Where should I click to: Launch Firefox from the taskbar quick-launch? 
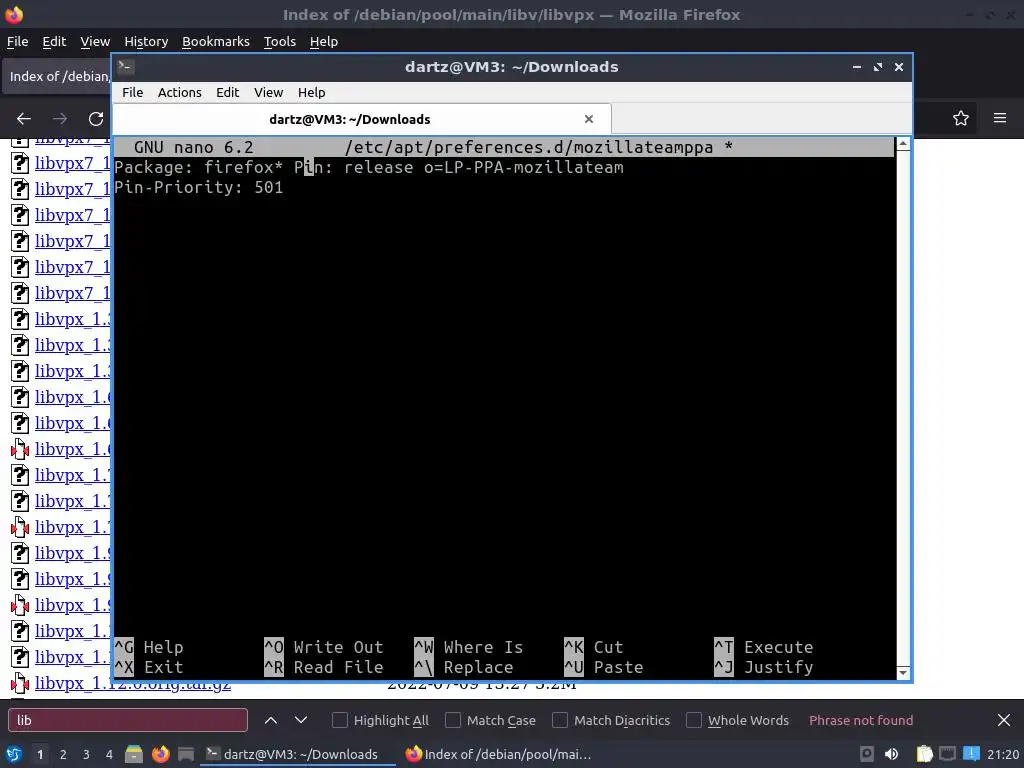160,754
